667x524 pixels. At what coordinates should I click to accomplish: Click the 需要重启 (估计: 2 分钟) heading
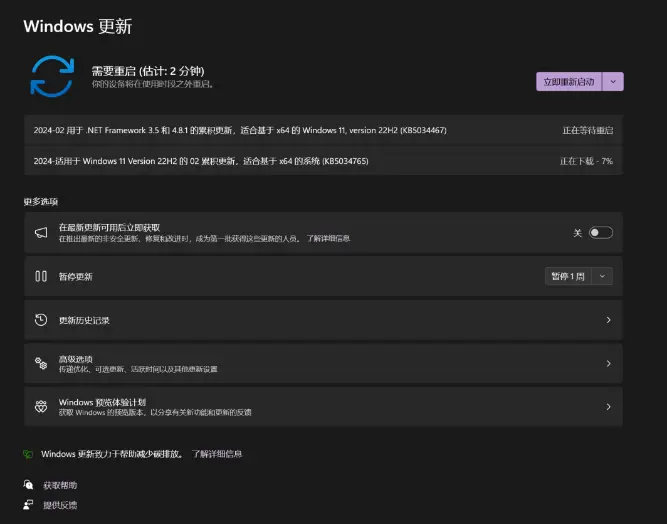(x=148, y=71)
